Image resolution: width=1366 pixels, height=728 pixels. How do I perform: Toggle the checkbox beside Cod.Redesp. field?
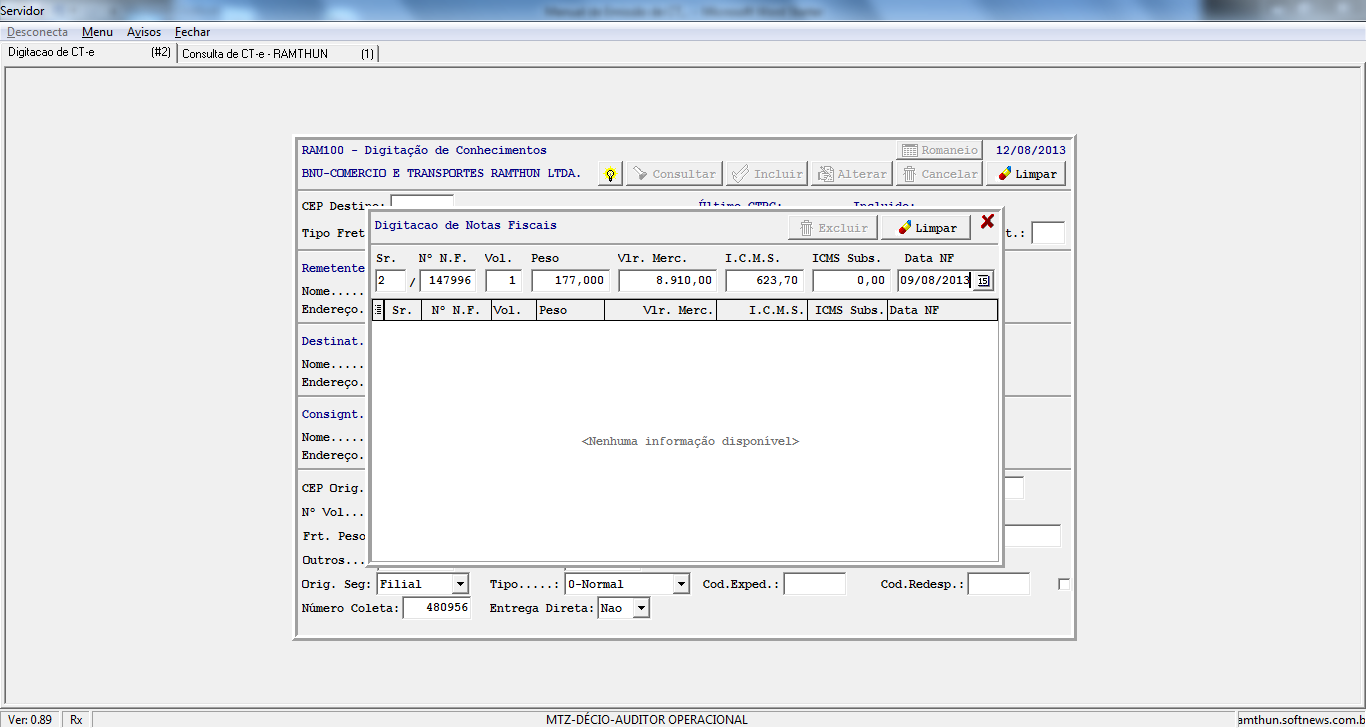(1064, 584)
